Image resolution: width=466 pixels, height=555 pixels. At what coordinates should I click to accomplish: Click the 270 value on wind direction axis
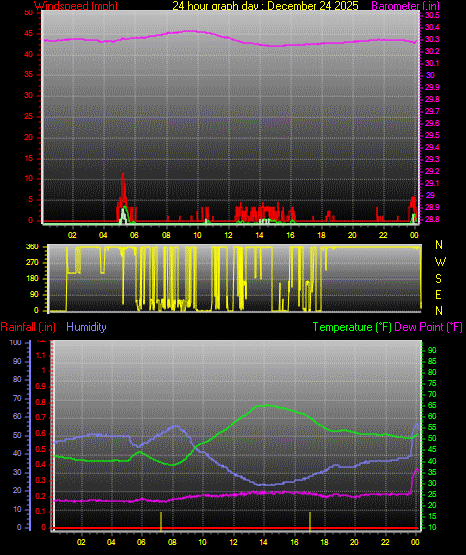(32, 263)
